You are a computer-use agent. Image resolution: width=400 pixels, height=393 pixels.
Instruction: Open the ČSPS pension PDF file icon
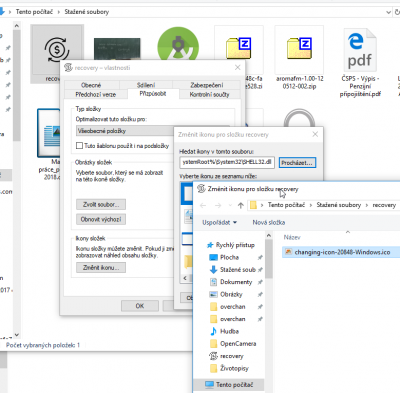pos(360,50)
